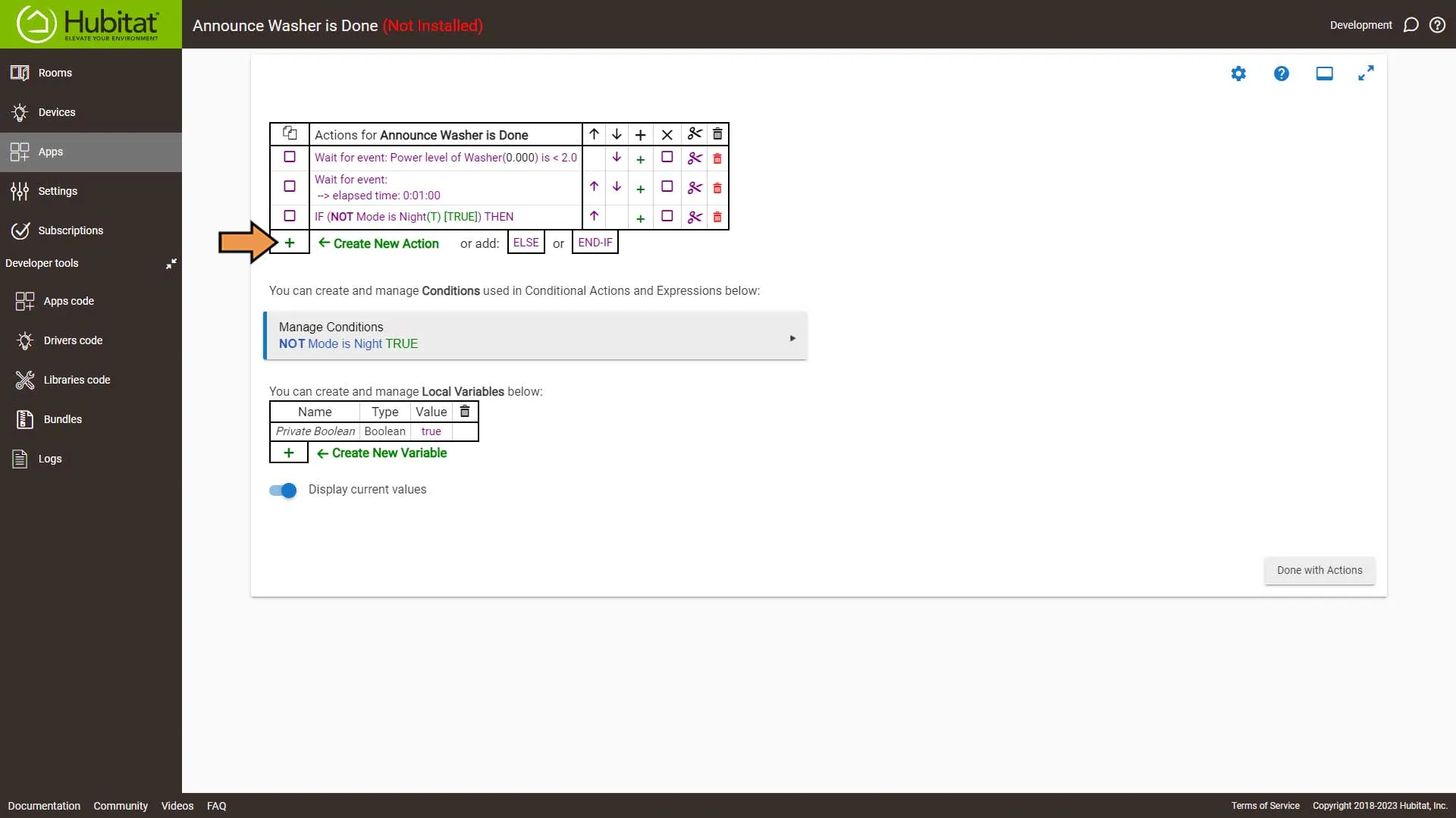Open Settings in the sidebar
Image resolution: width=1456 pixels, height=818 pixels.
click(x=91, y=191)
